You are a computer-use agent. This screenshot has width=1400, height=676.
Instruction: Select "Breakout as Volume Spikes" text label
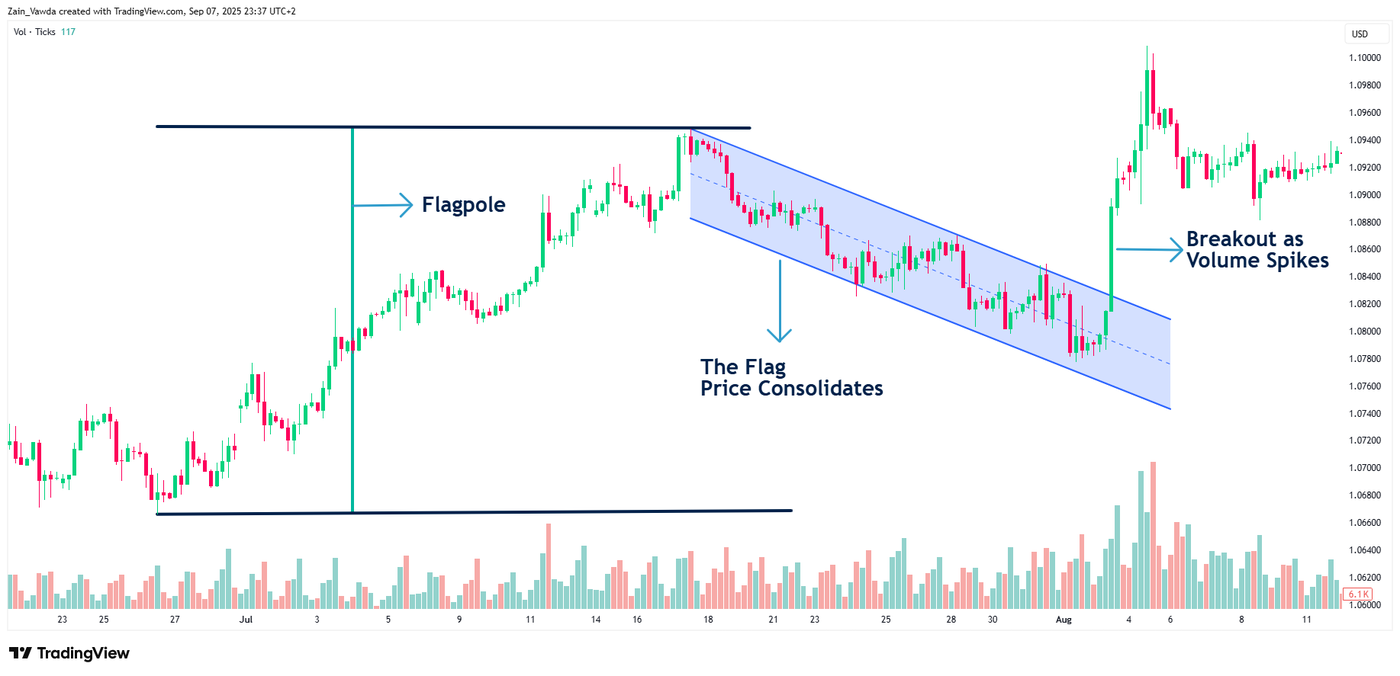pyautogui.click(x=1257, y=250)
